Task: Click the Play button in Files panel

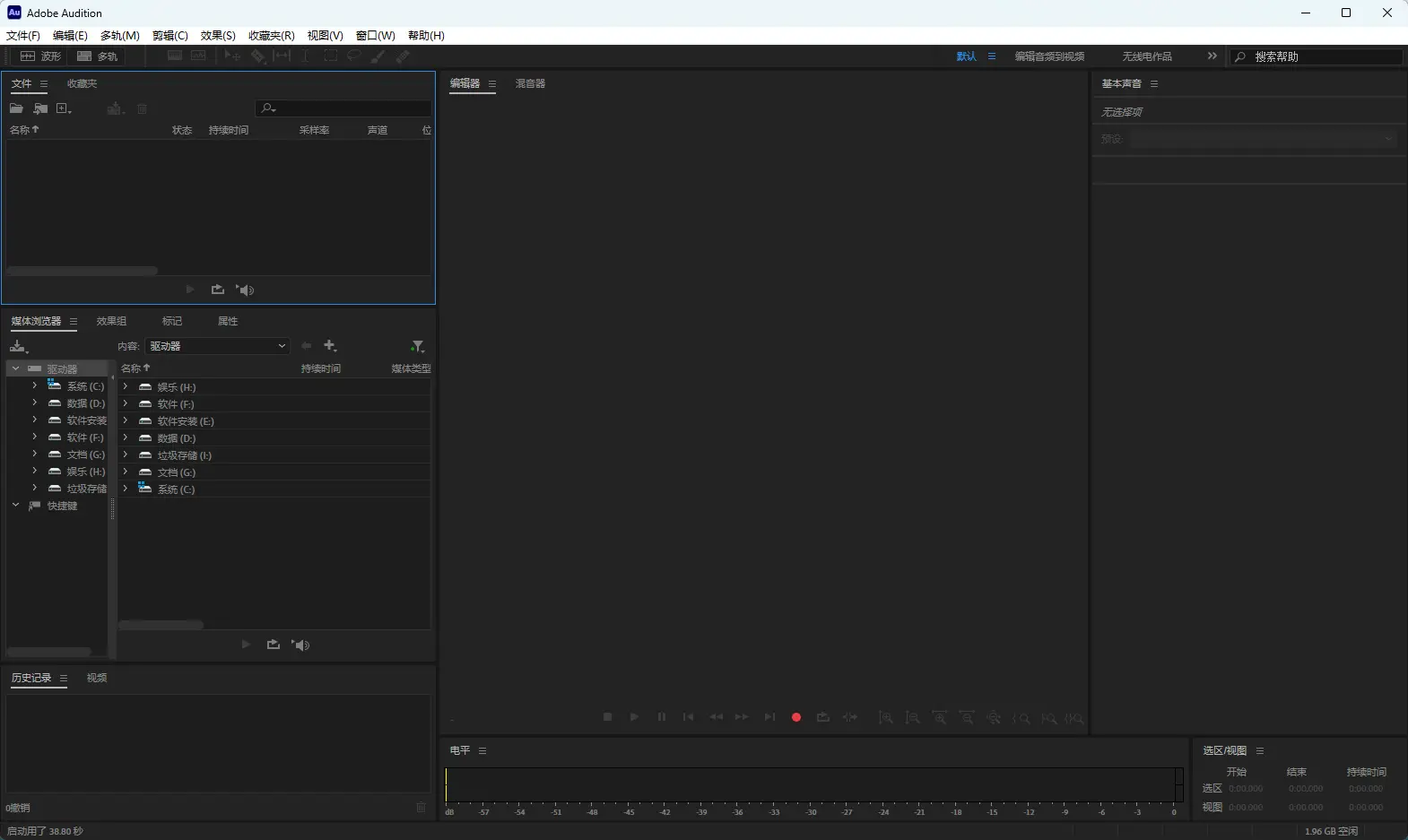Action: pyautogui.click(x=189, y=290)
